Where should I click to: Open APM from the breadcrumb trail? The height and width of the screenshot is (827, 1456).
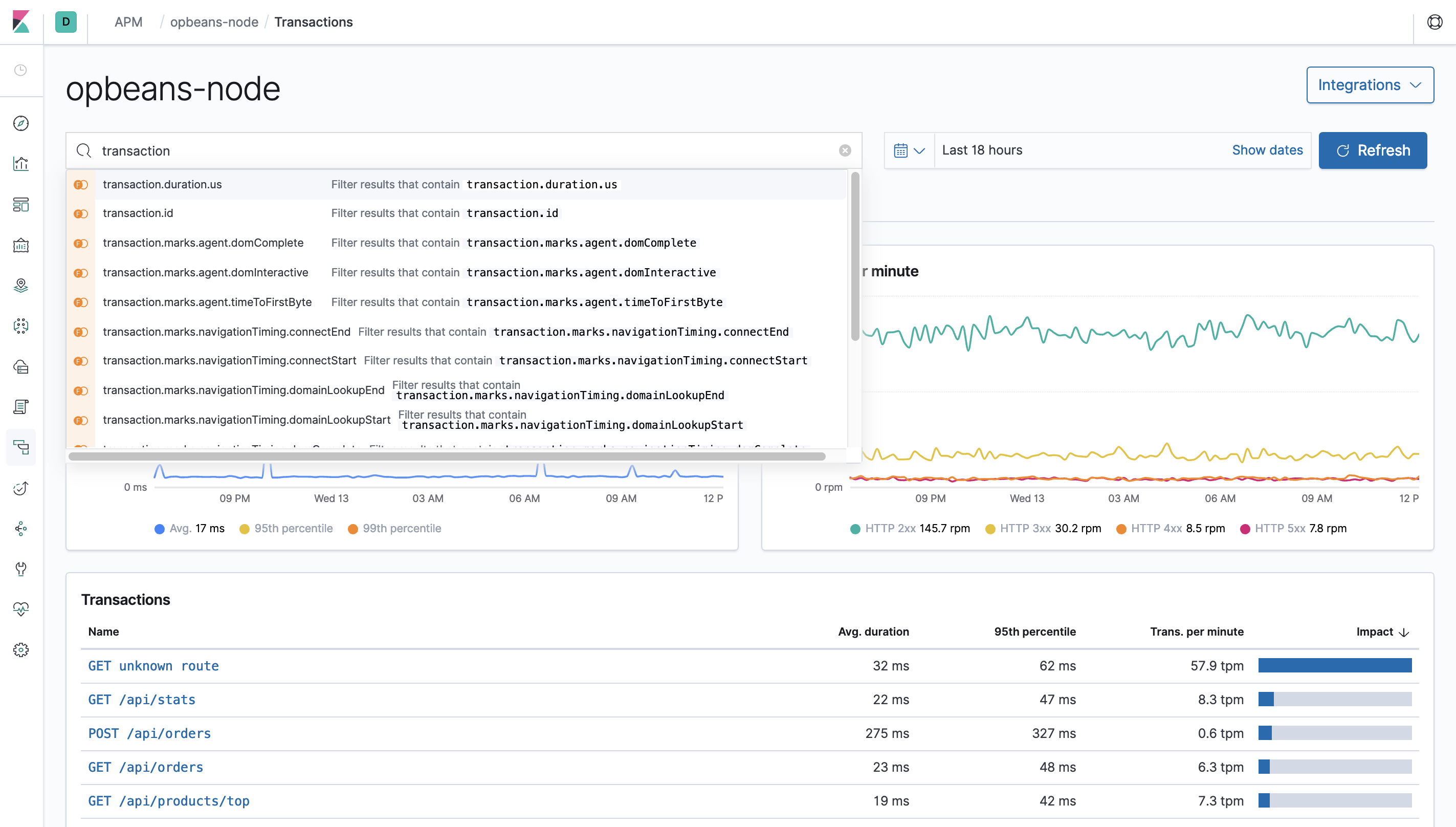pos(128,22)
